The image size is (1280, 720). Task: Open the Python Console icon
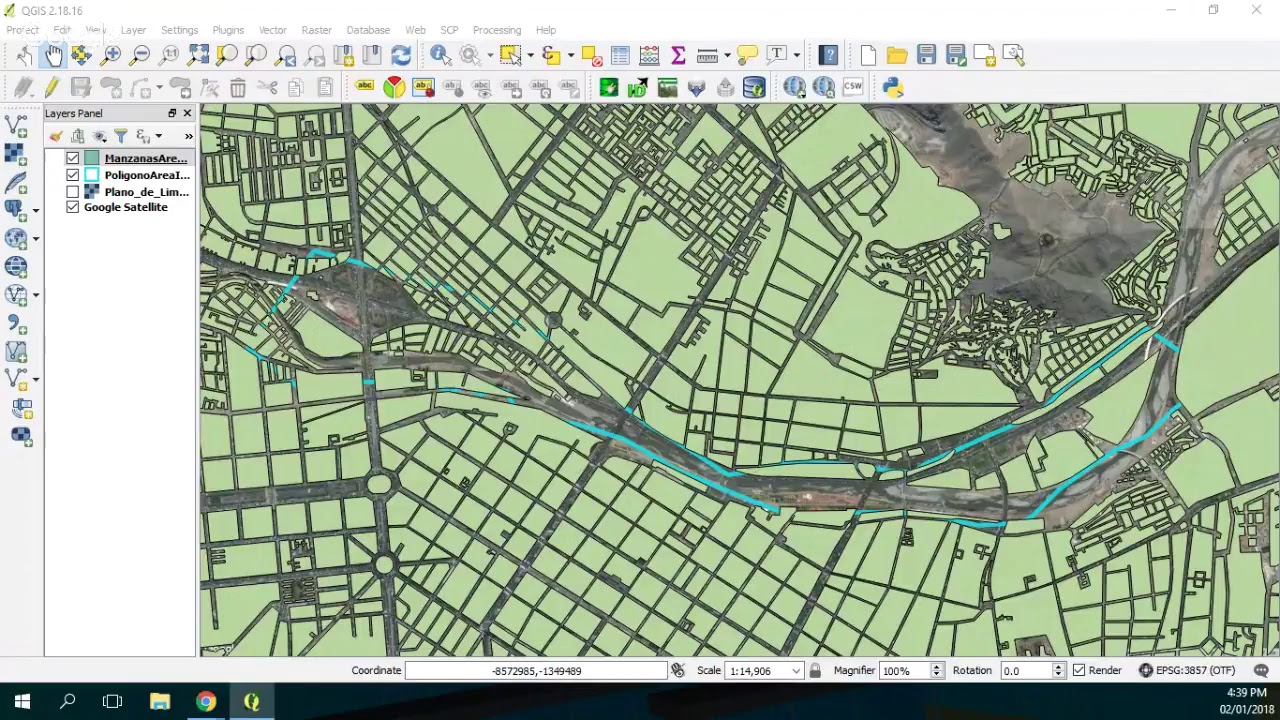(x=893, y=88)
